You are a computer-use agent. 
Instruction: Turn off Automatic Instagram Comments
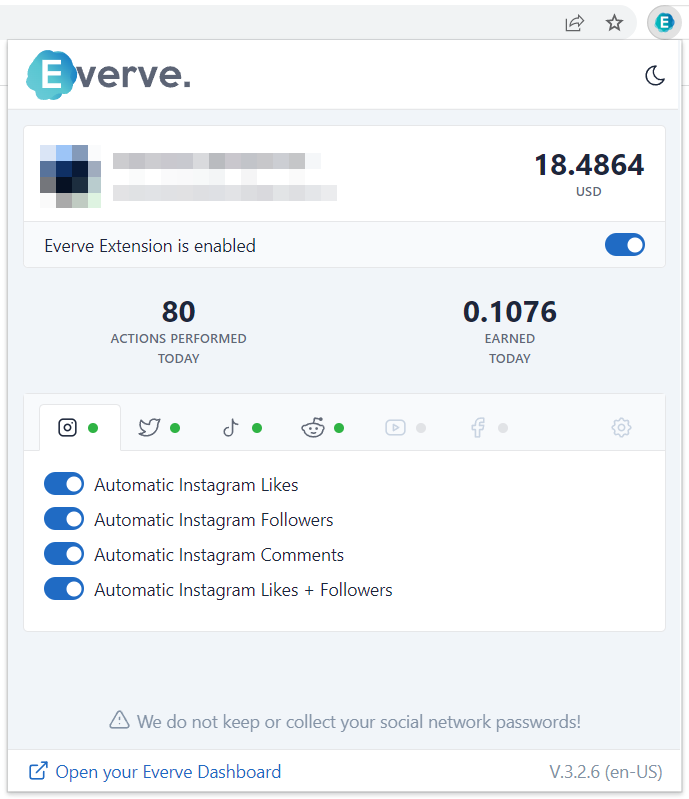(64, 555)
